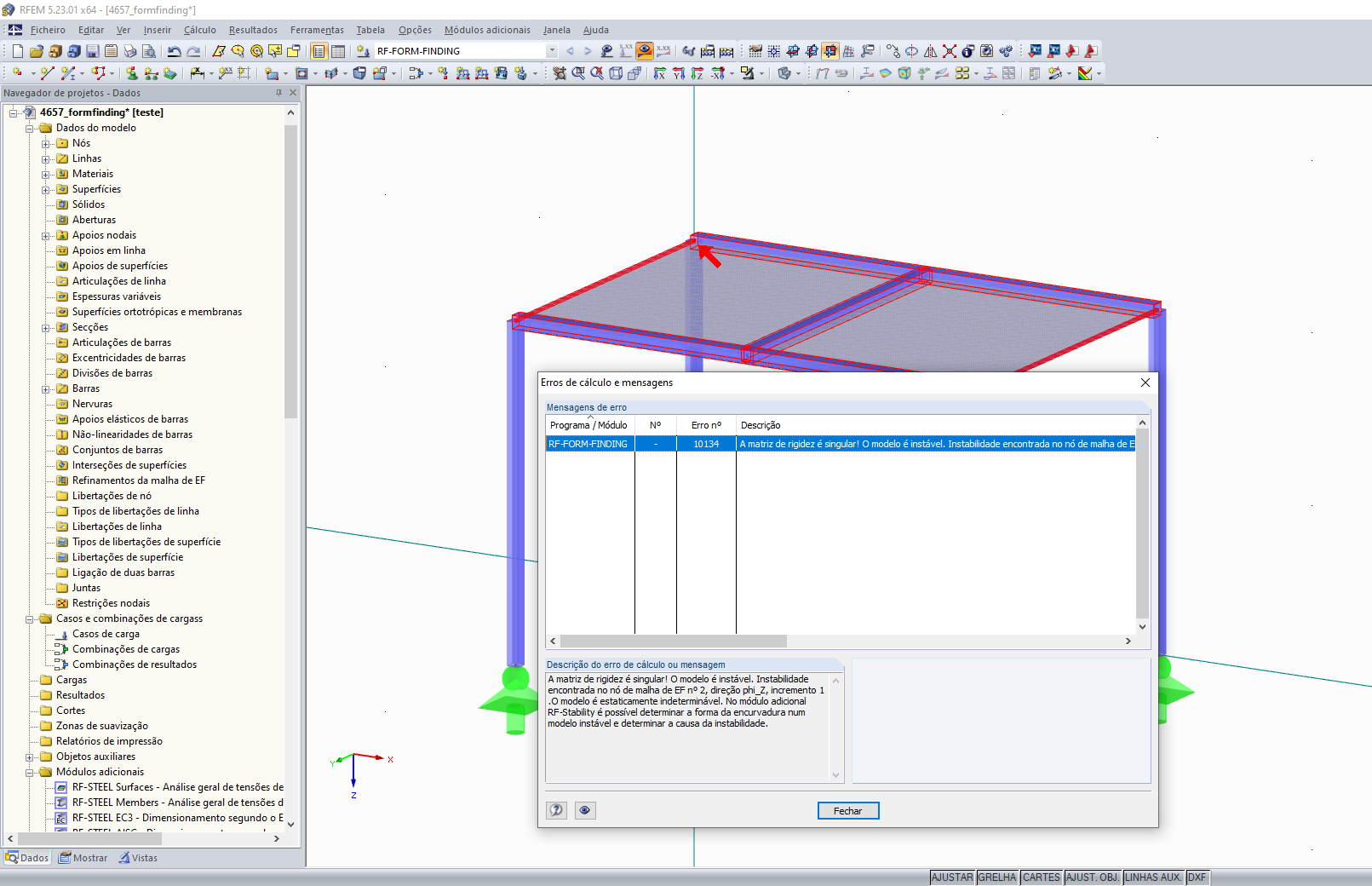
Task: Close the error messages dialog with X
Action: click(1145, 383)
